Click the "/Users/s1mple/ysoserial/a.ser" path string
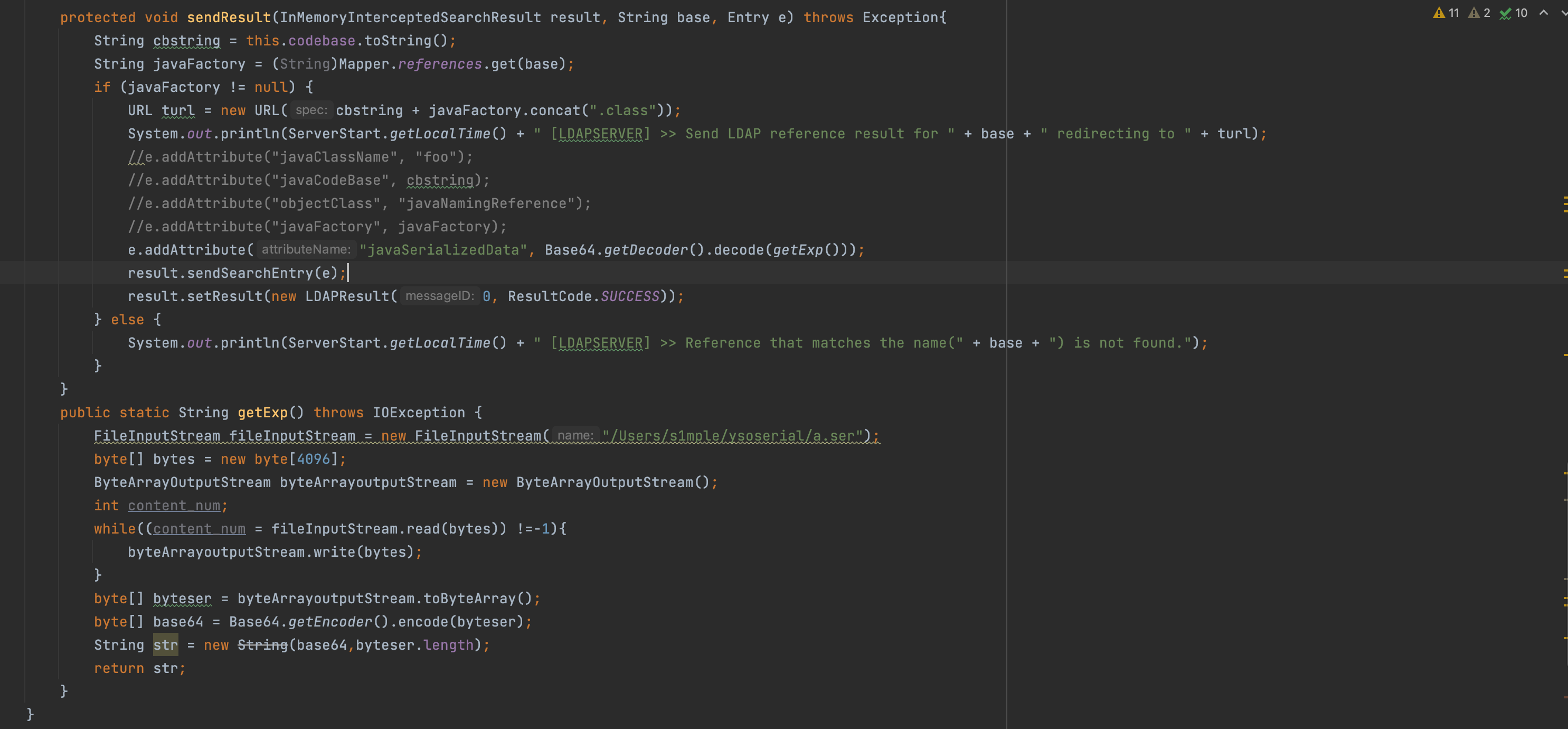This screenshot has height=729, width=1568. click(x=732, y=436)
